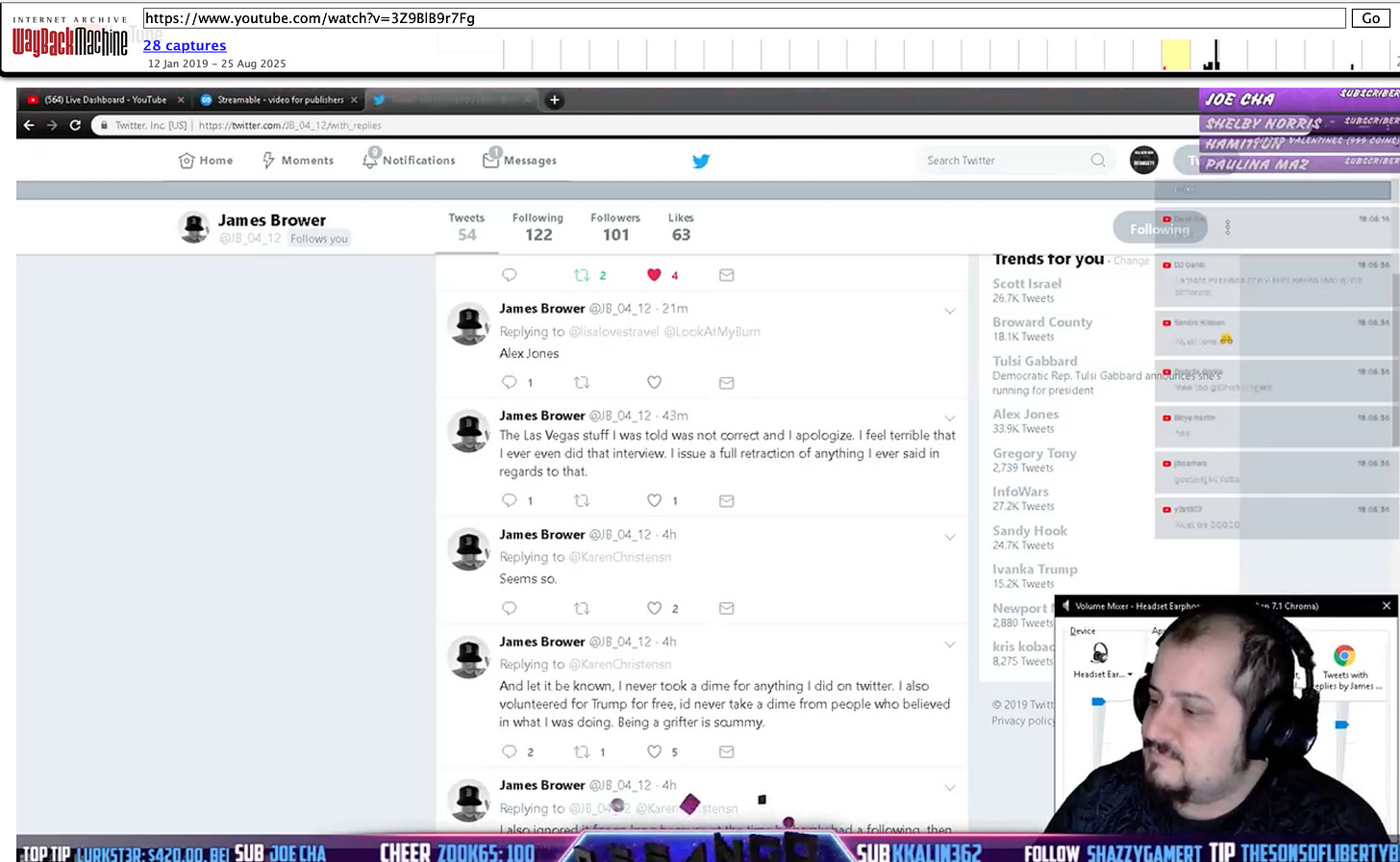Retweet the 'Alex Jones' tweet

pos(582,382)
